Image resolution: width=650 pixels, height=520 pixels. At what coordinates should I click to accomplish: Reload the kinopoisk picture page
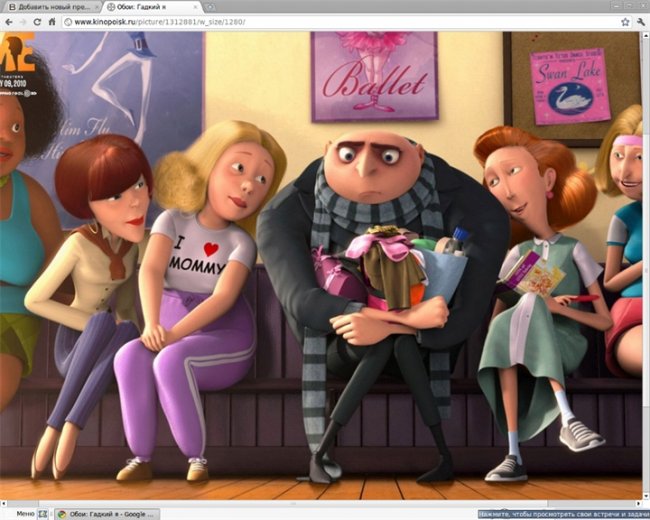coord(38,21)
